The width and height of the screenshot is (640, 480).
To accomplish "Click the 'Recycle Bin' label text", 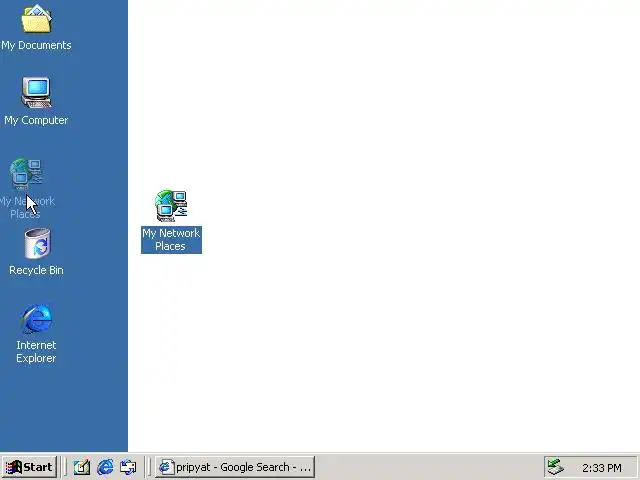I will 36,270.
